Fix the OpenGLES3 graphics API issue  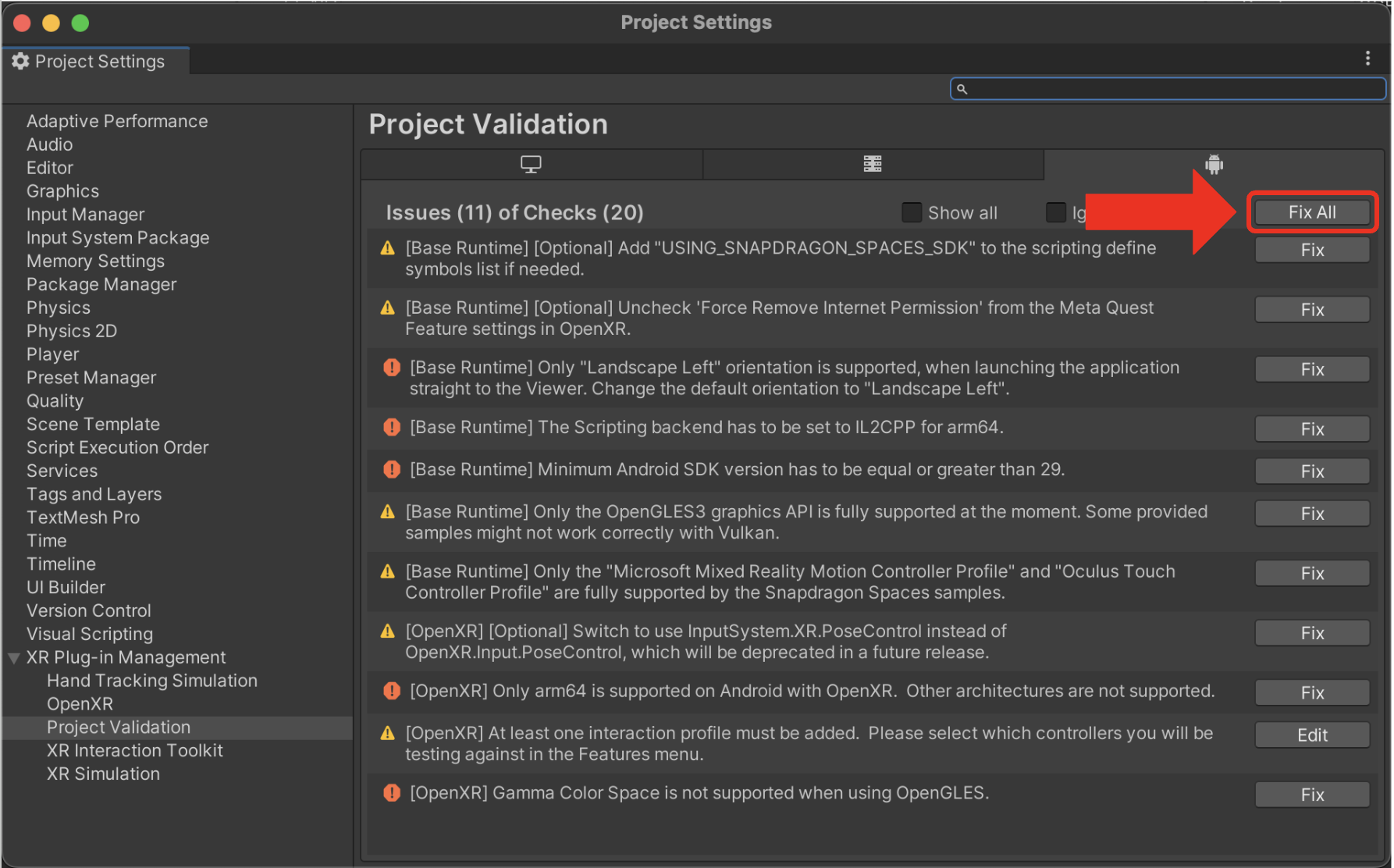[1312, 514]
